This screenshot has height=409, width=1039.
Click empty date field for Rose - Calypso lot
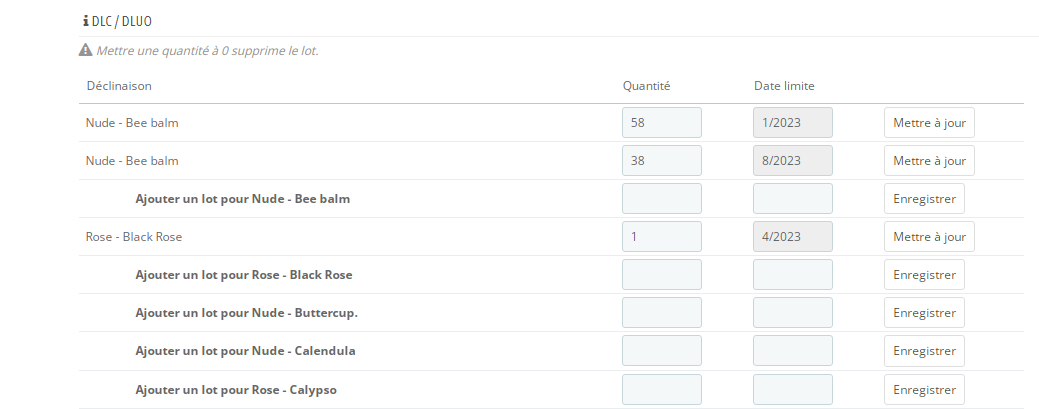tap(792, 389)
